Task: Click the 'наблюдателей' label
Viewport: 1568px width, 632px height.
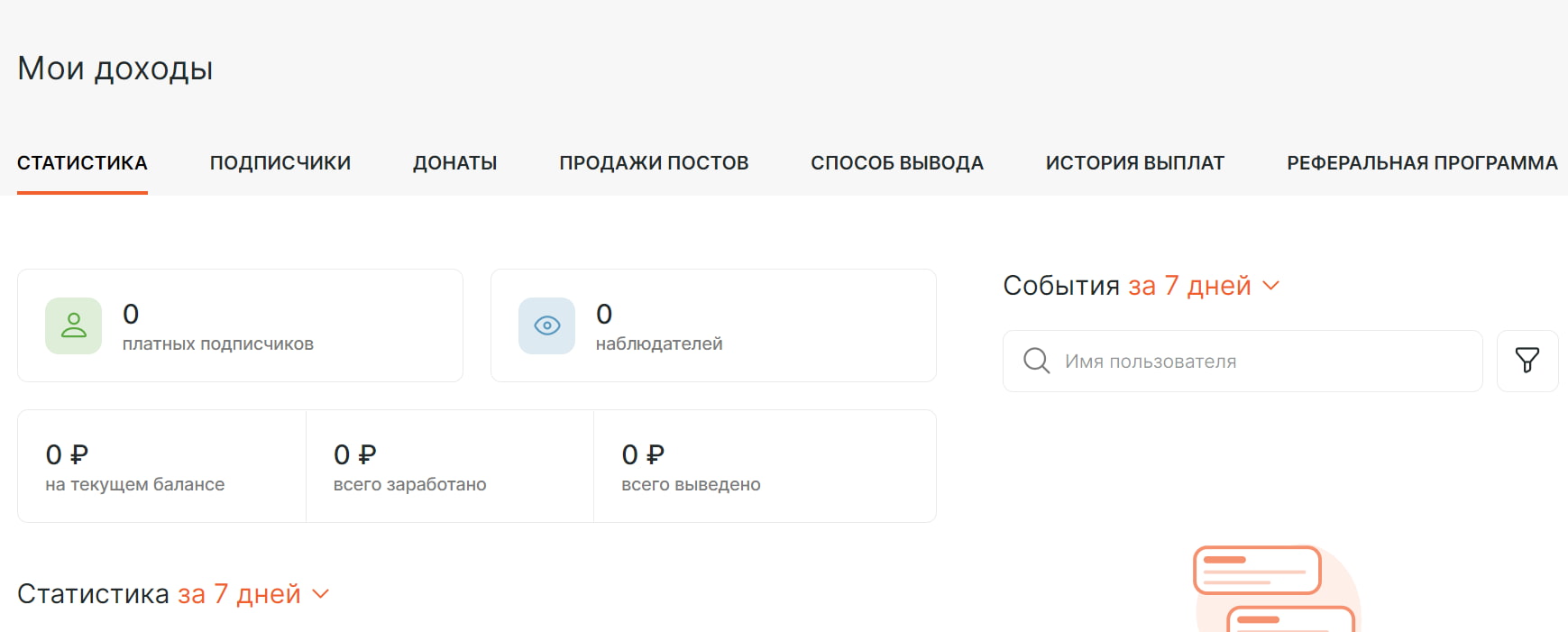Action: [659, 343]
